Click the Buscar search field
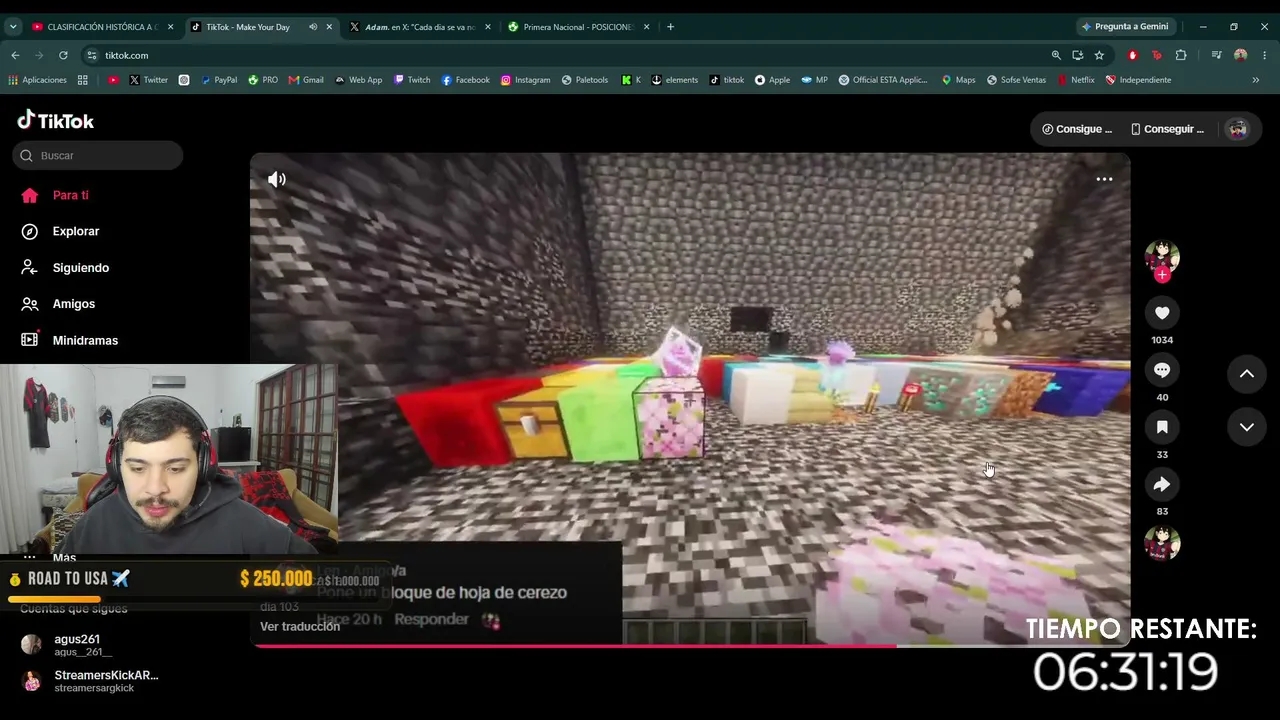The height and width of the screenshot is (720, 1280). [98, 155]
